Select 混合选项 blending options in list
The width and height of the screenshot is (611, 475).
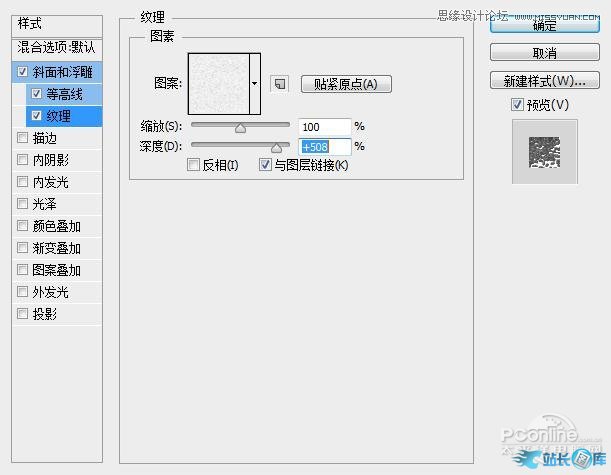click(57, 48)
